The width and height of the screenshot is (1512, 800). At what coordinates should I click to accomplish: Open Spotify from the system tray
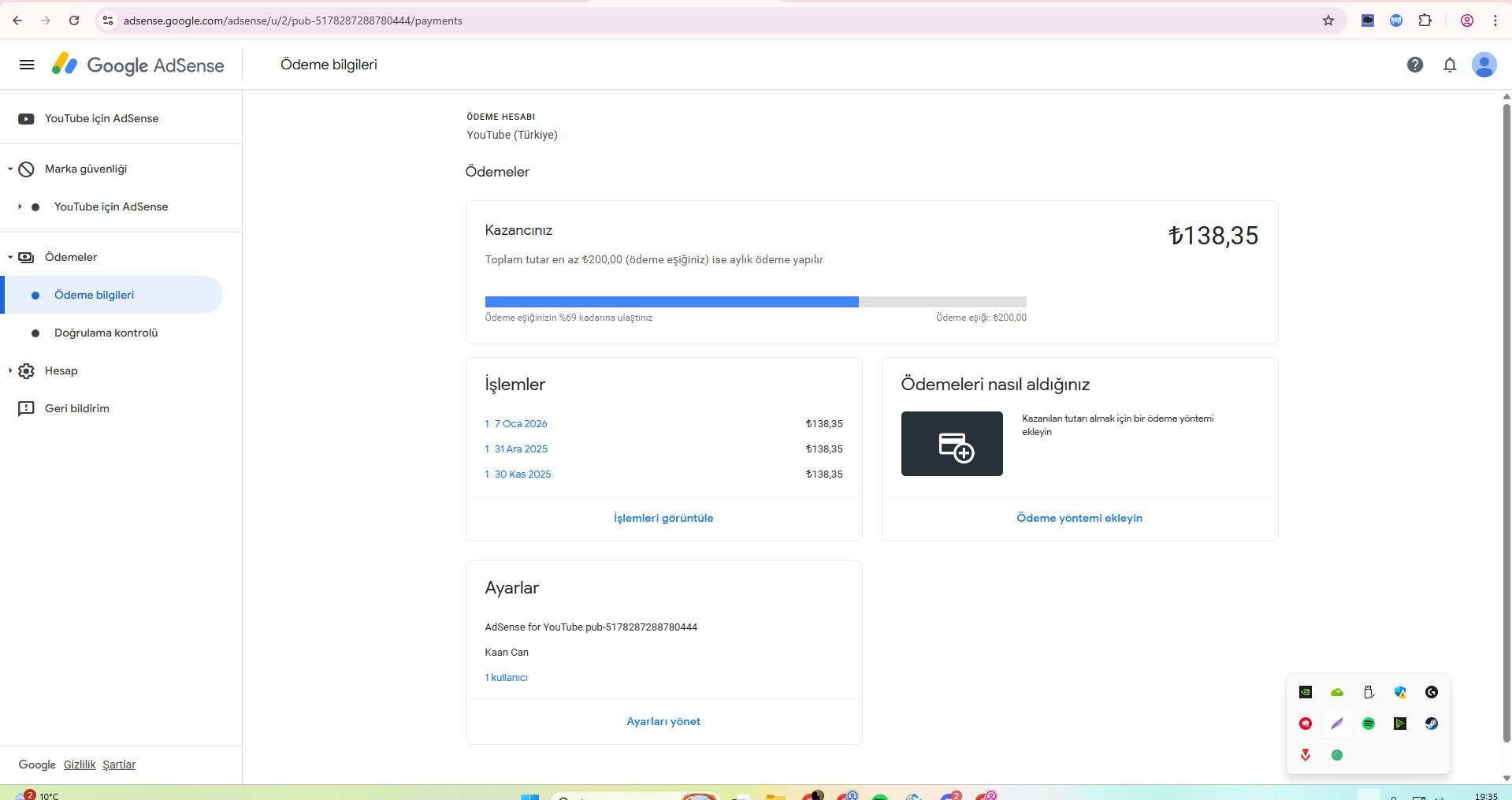pyautogui.click(x=1369, y=724)
